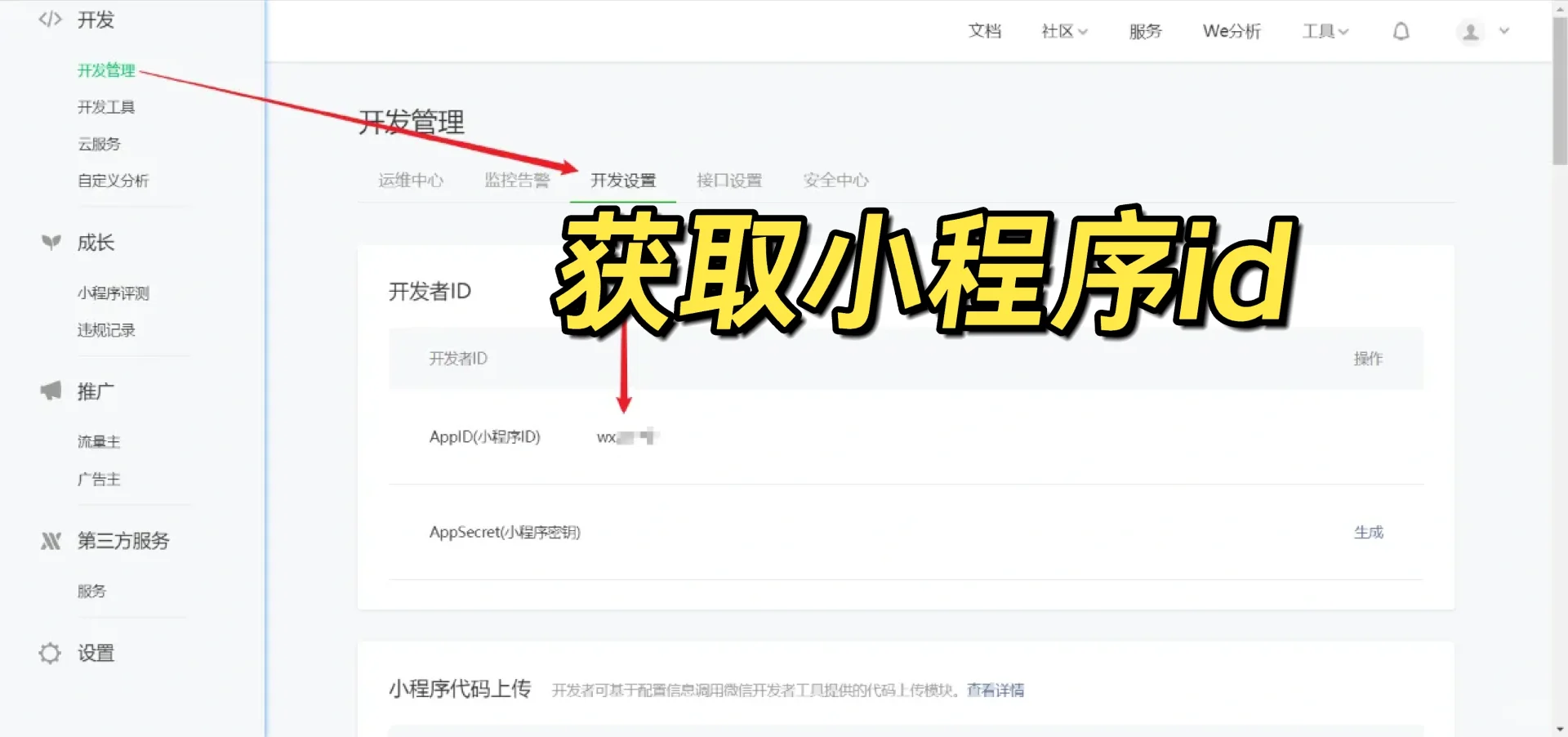Open the 安全中心 tab
The image size is (1568, 737).
coord(835,181)
